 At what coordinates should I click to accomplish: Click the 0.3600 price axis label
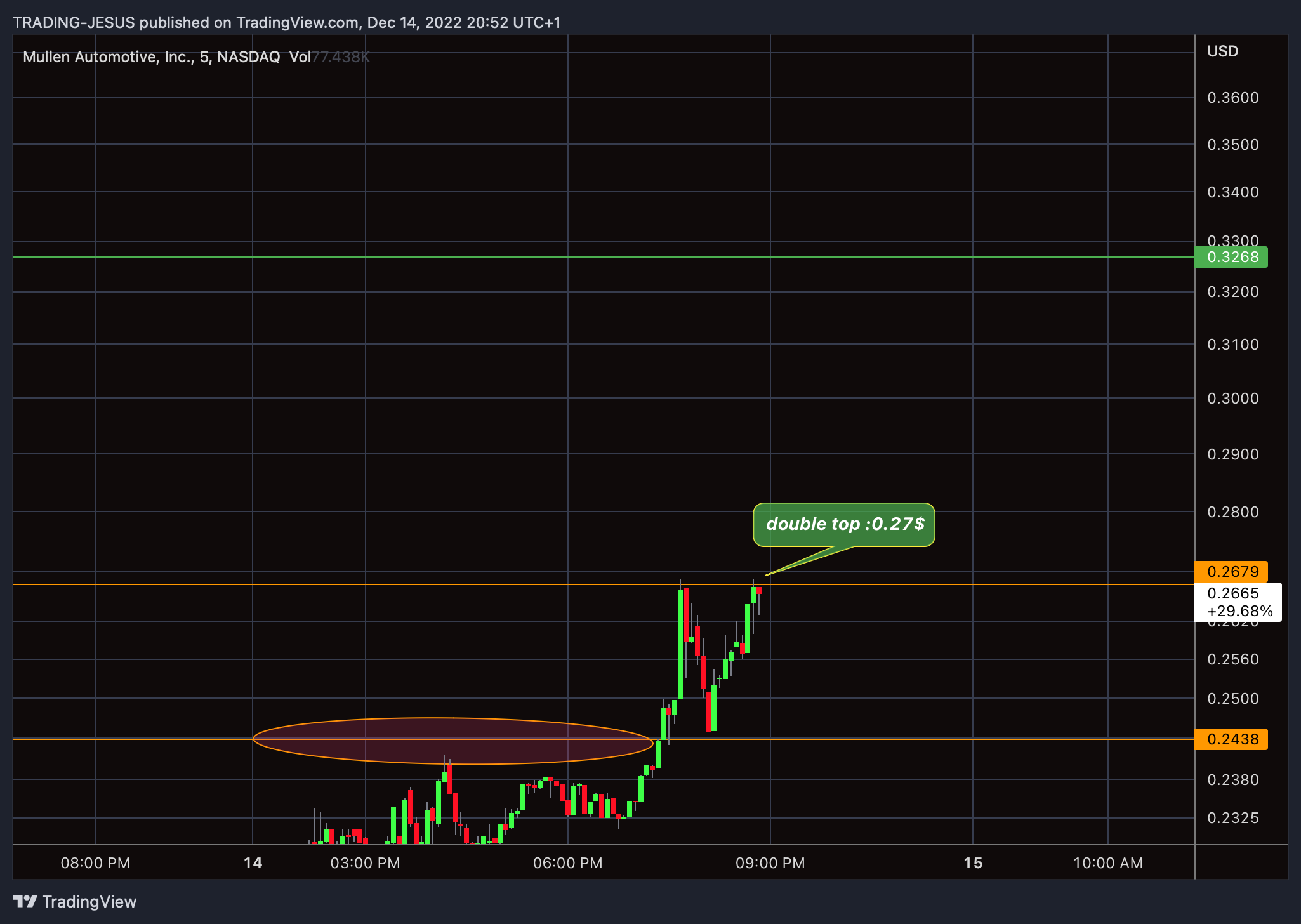(1233, 98)
